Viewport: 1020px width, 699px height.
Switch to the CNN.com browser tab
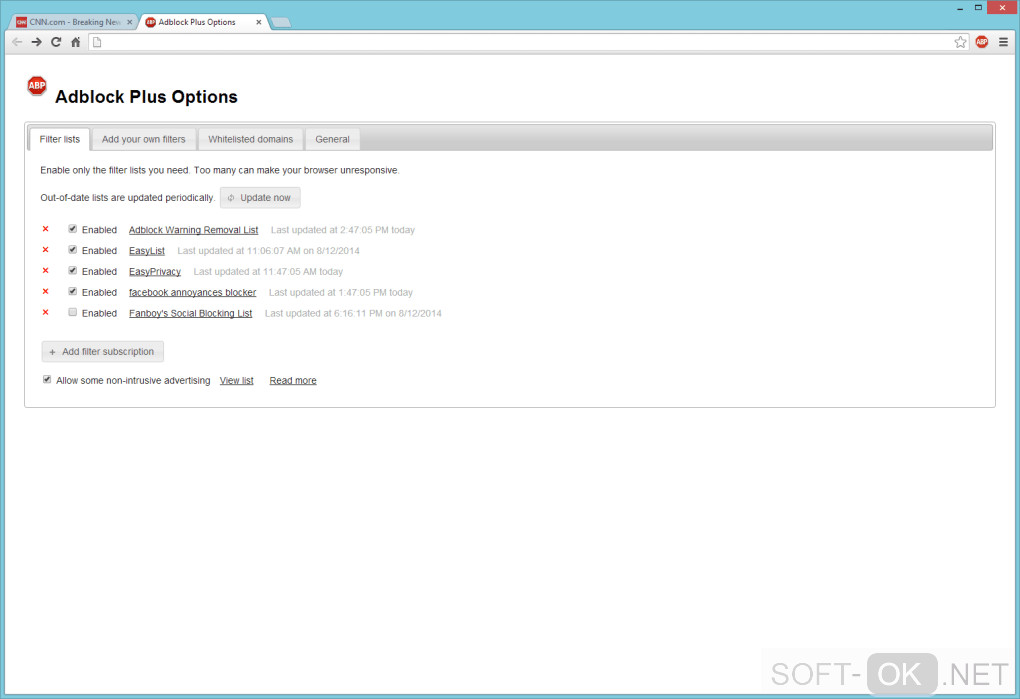click(74, 22)
